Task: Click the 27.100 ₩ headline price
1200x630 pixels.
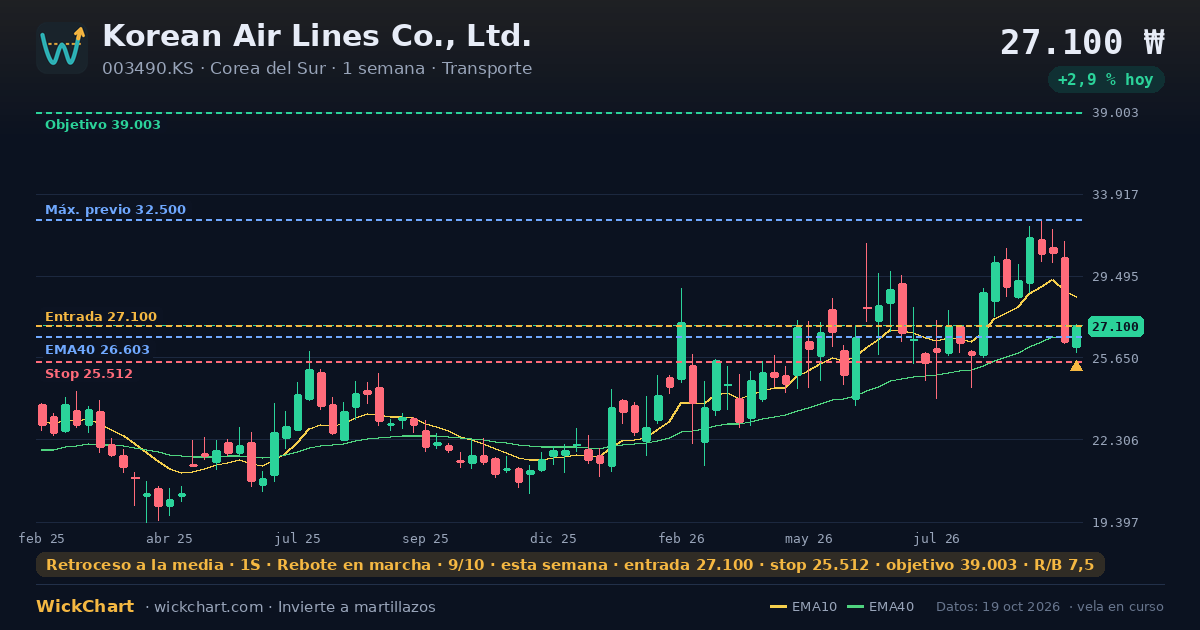Action: pos(1082,42)
